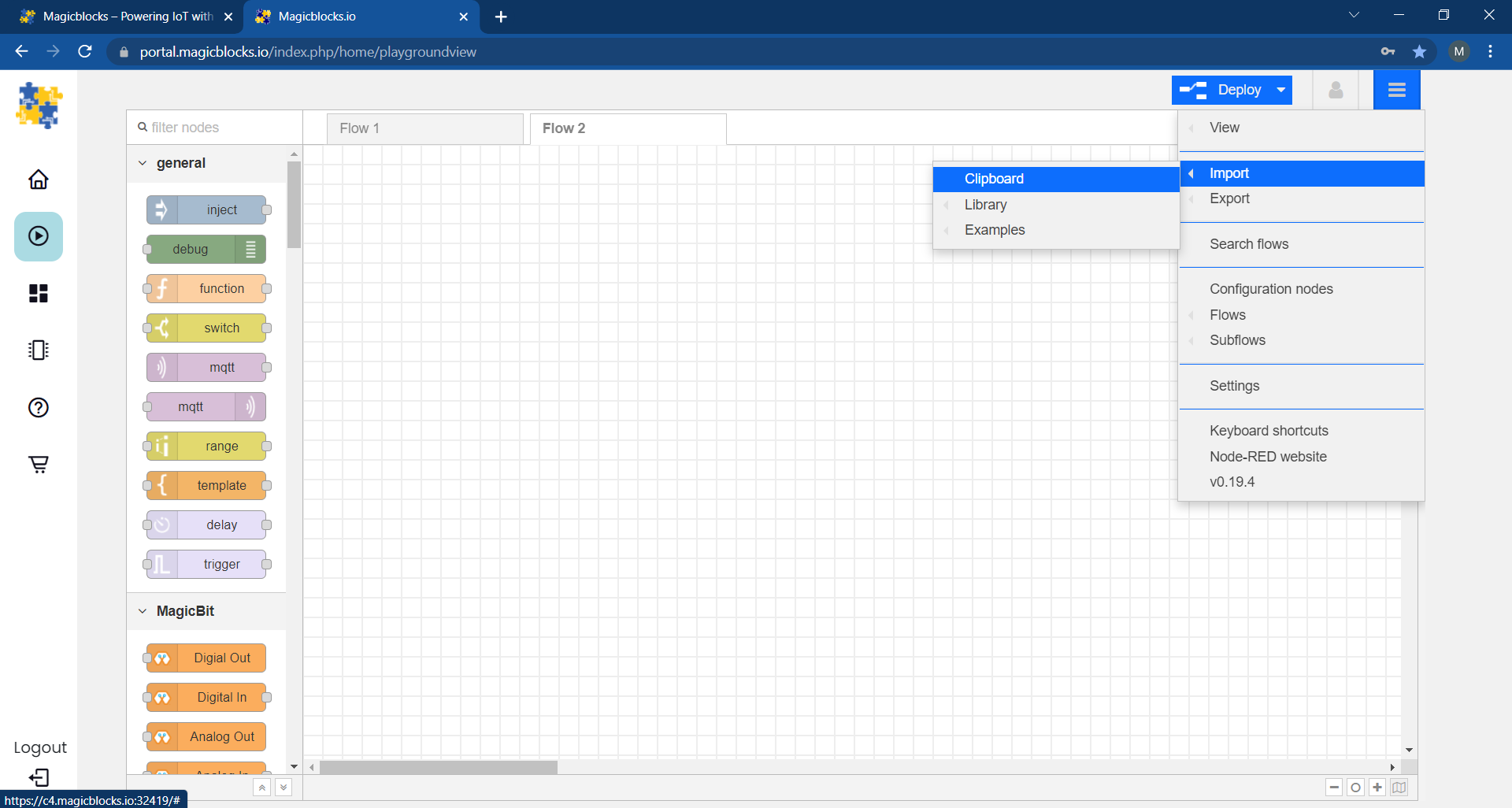Click the horizontal canvas scrollbar
This screenshot has width=1512, height=808.
[x=439, y=767]
